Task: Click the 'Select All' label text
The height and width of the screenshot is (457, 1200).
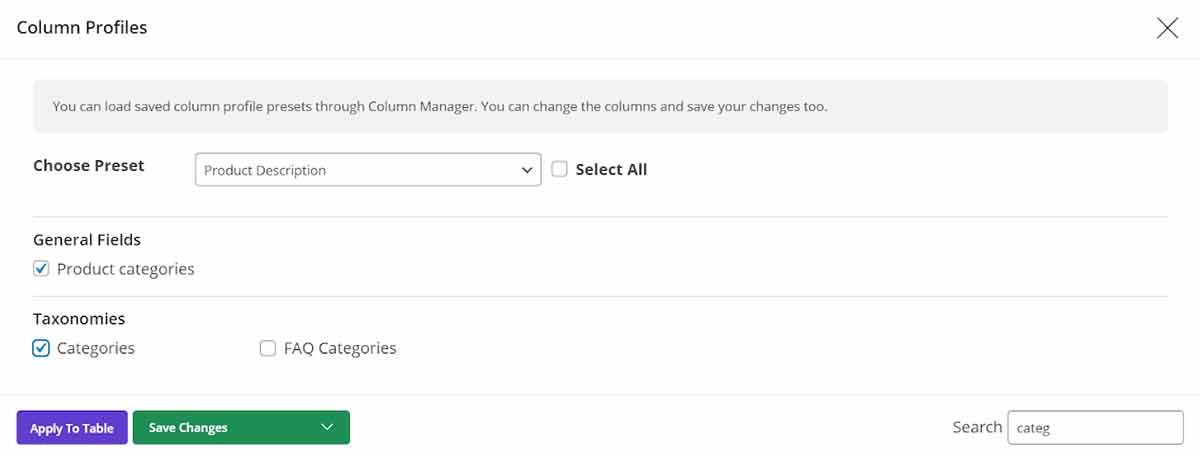Action: (611, 170)
